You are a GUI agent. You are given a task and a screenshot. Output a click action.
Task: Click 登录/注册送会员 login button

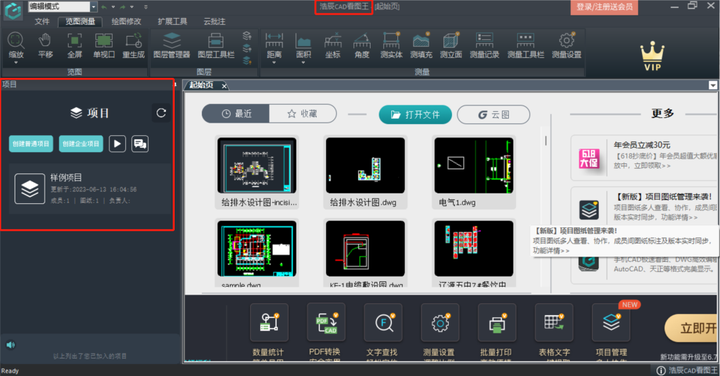click(604, 7)
